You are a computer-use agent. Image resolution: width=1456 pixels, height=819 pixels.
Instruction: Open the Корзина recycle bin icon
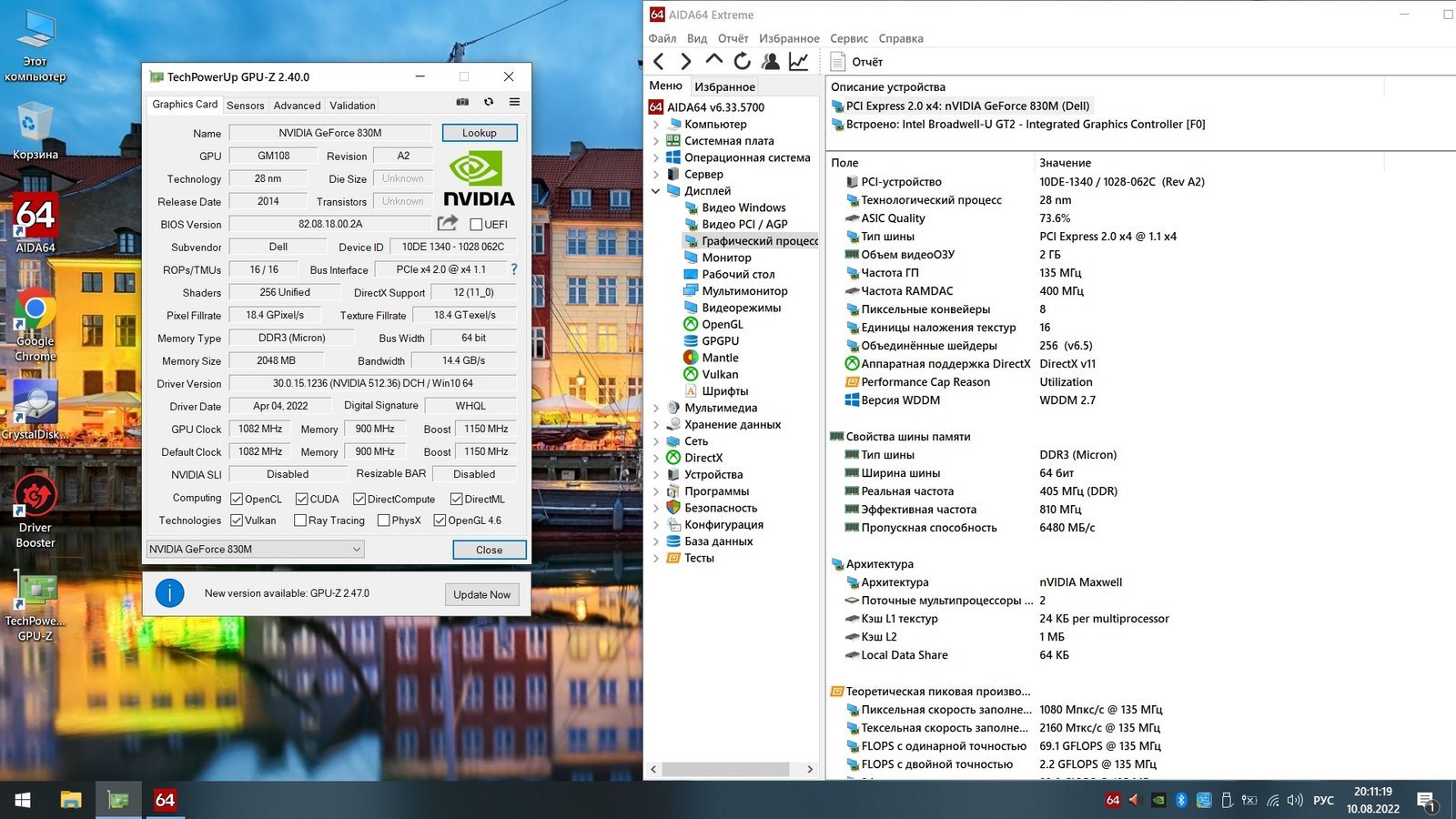pos(35,130)
